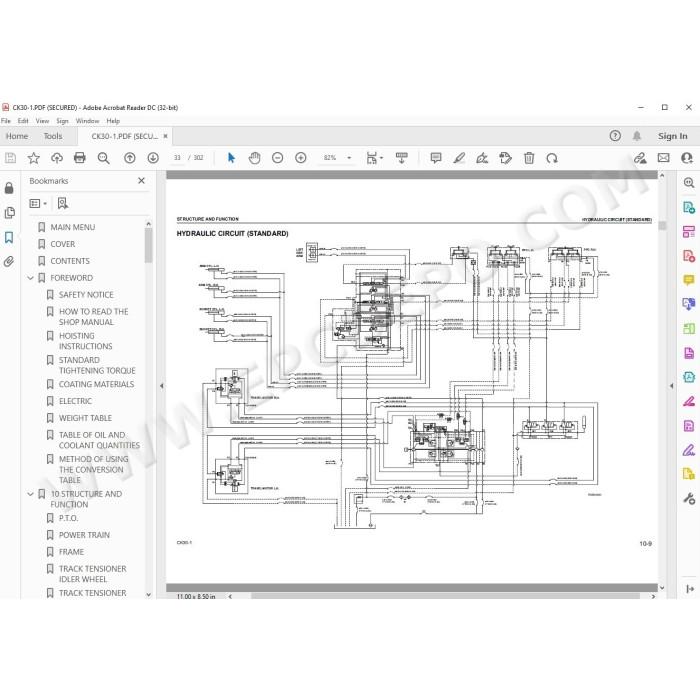Zoom out with minus button
700x700 pixels.
click(278, 158)
